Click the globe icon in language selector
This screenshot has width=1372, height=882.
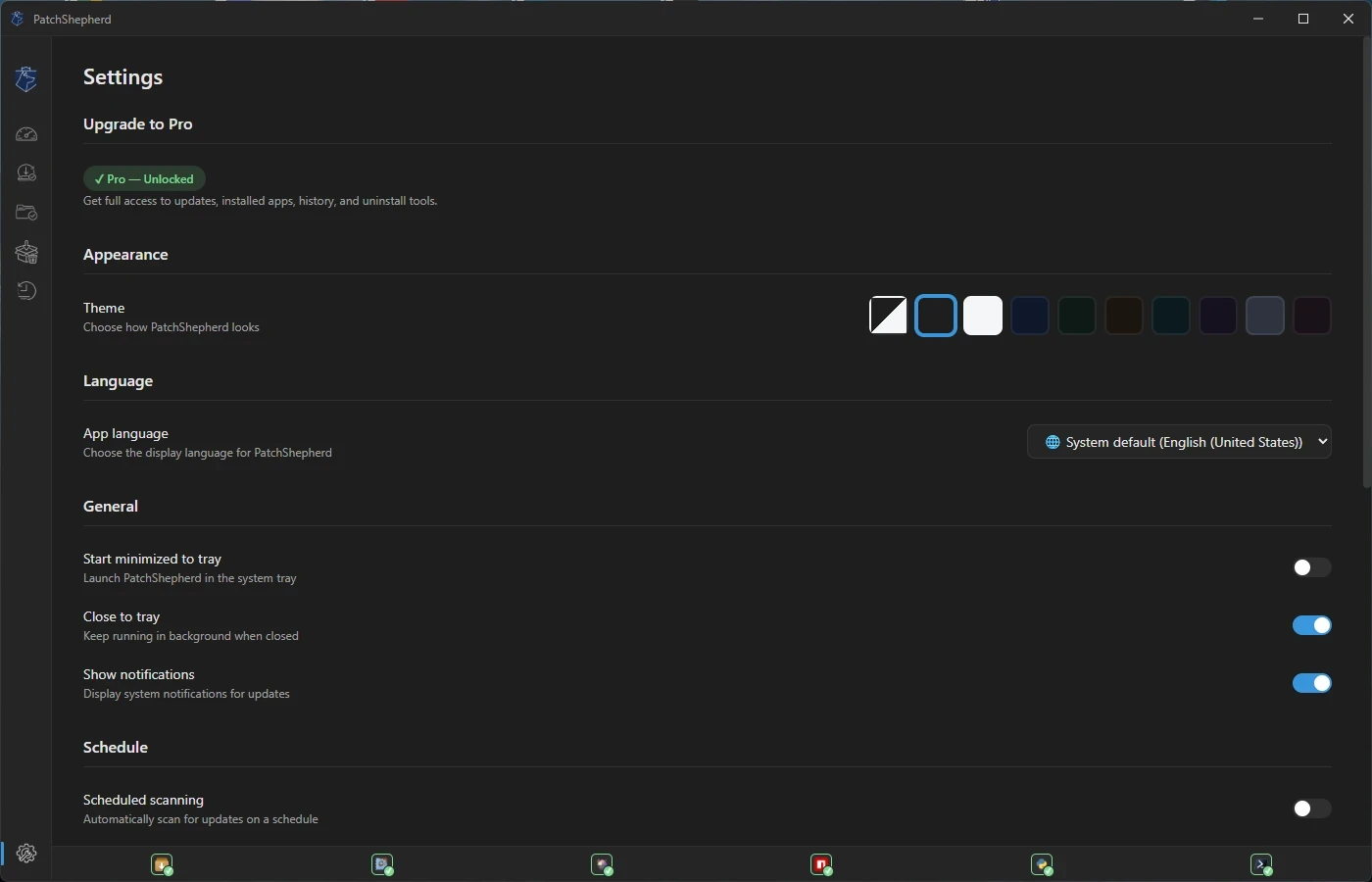[x=1053, y=442]
